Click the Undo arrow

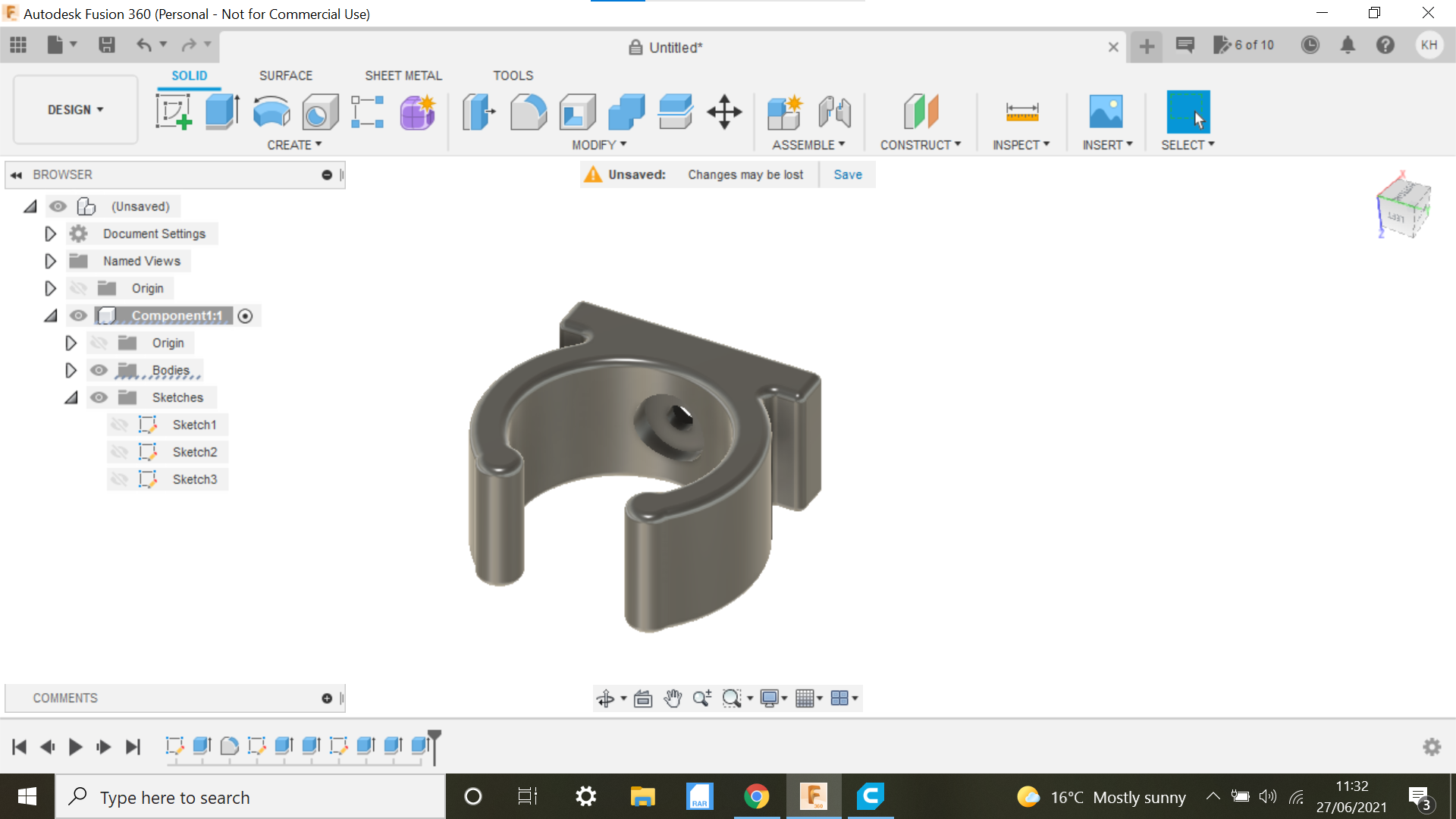[143, 45]
